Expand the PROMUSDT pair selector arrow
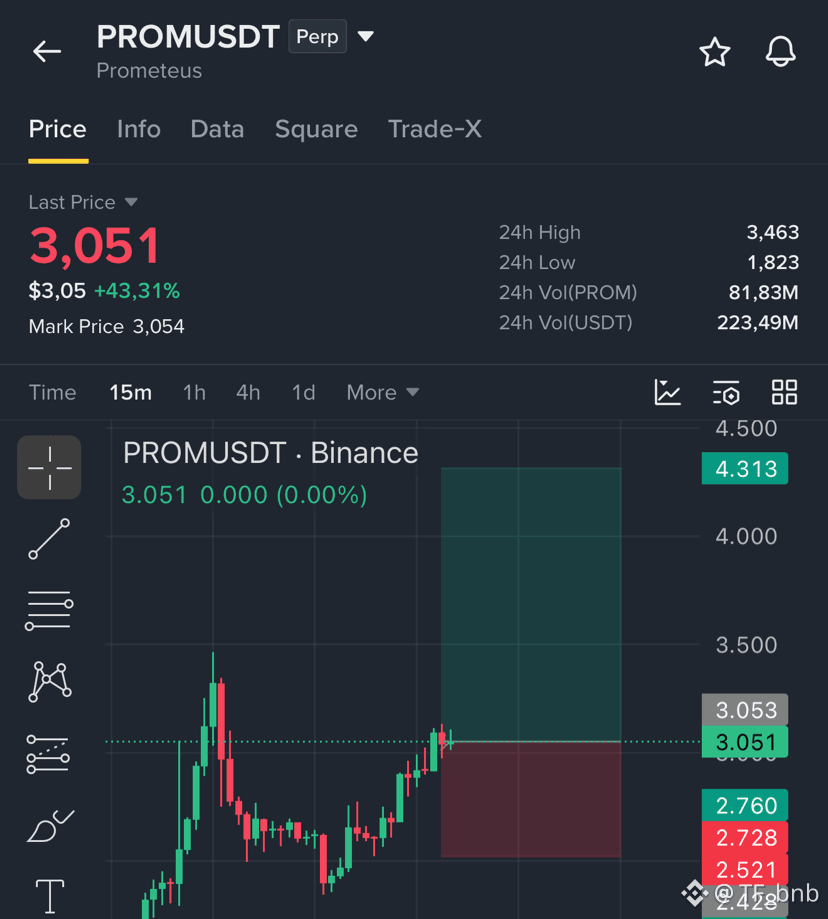Screen dimensions: 828x919 click(x=366, y=36)
